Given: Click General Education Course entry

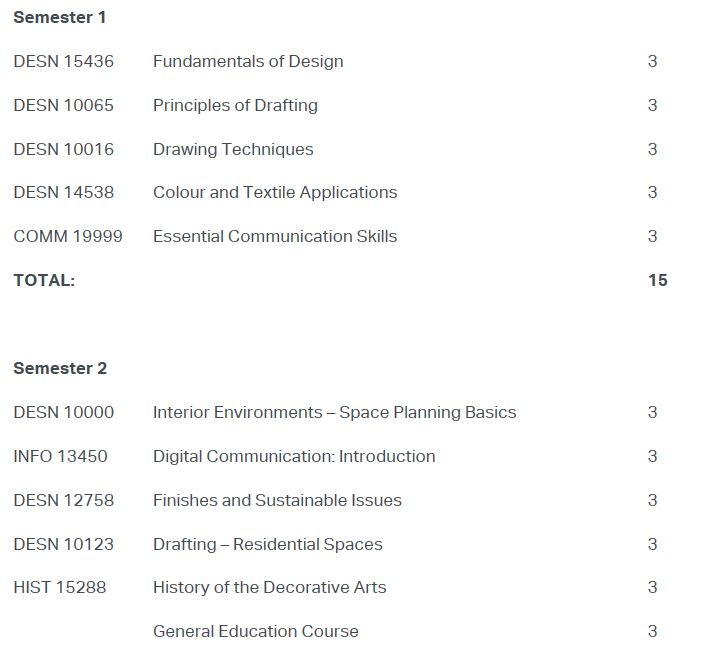Looking at the screenshot, I should click(x=255, y=631).
